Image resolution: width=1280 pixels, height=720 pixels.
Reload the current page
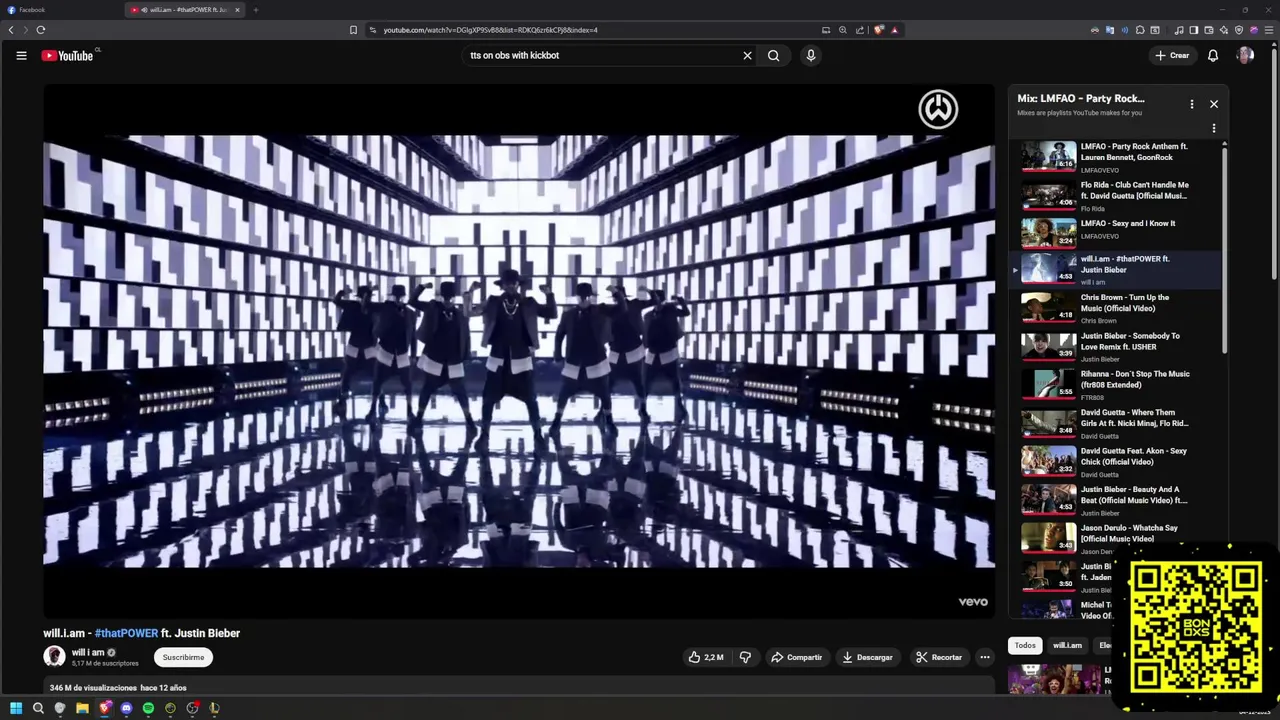[41, 30]
